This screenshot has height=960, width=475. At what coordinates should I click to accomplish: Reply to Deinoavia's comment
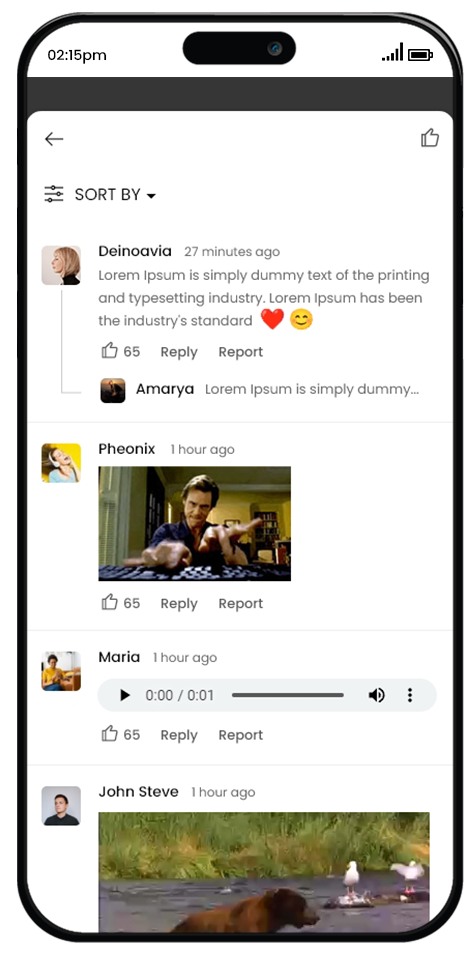coord(179,352)
